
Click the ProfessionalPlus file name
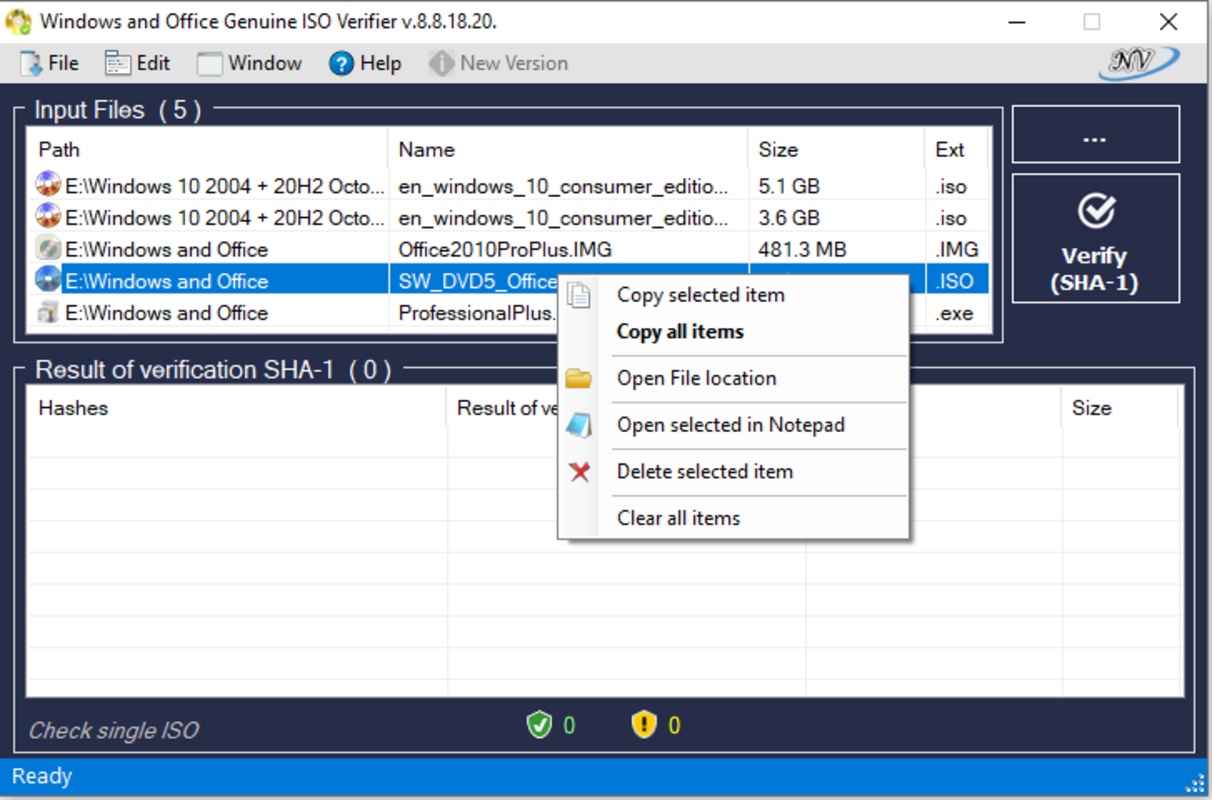coord(477,313)
